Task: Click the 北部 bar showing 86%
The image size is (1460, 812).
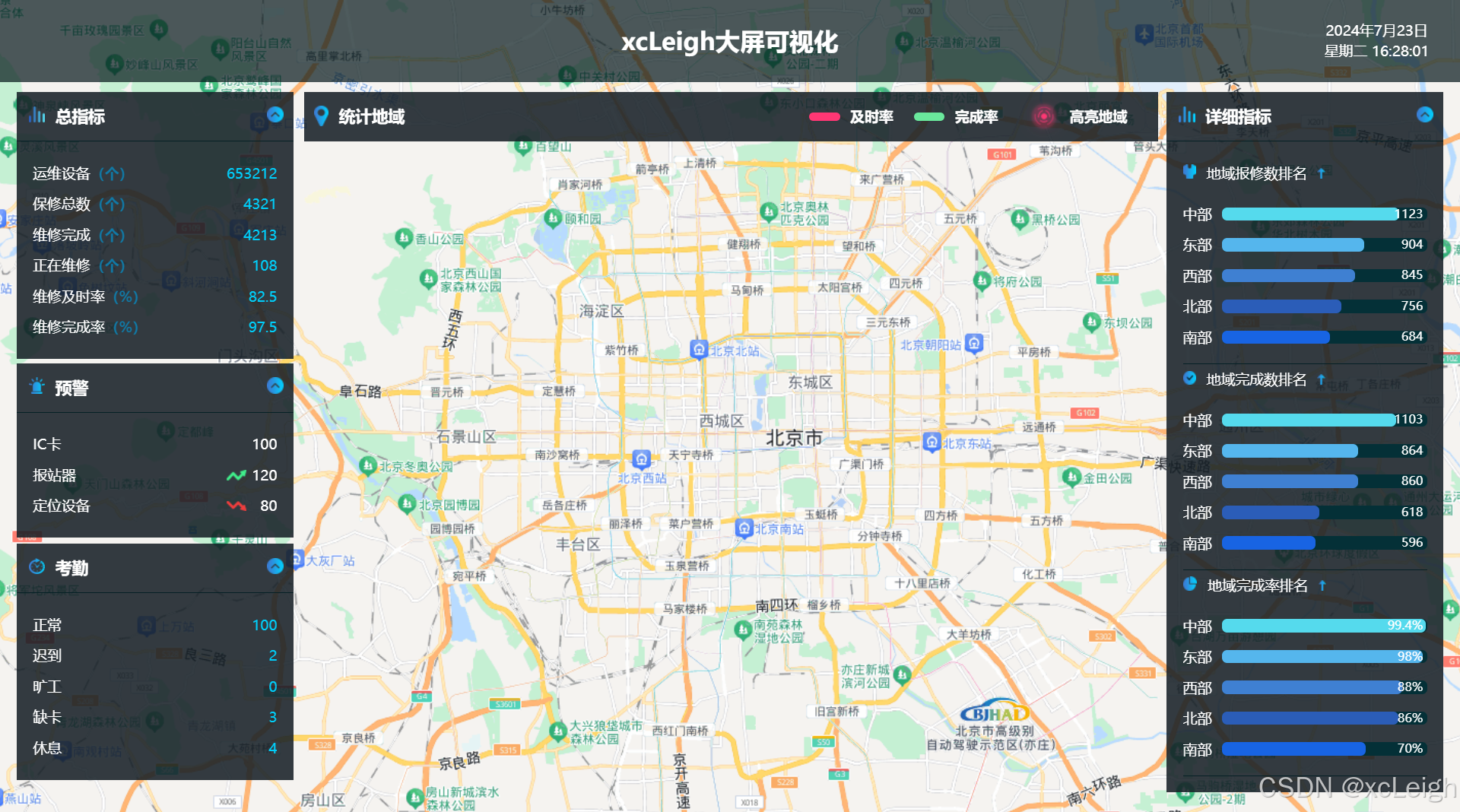Action: pyautogui.click(x=1324, y=718)
